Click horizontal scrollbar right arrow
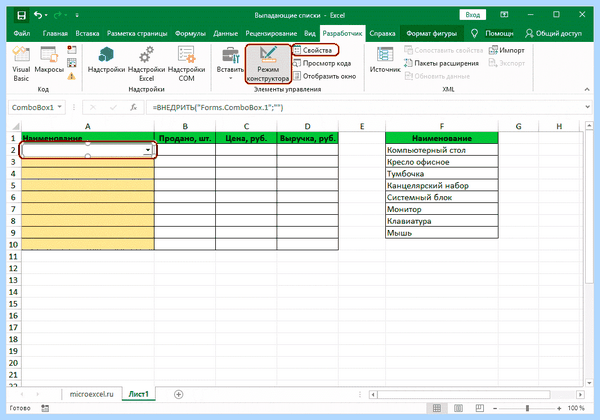This screenshot has width=600, height=420. (580, 394)
